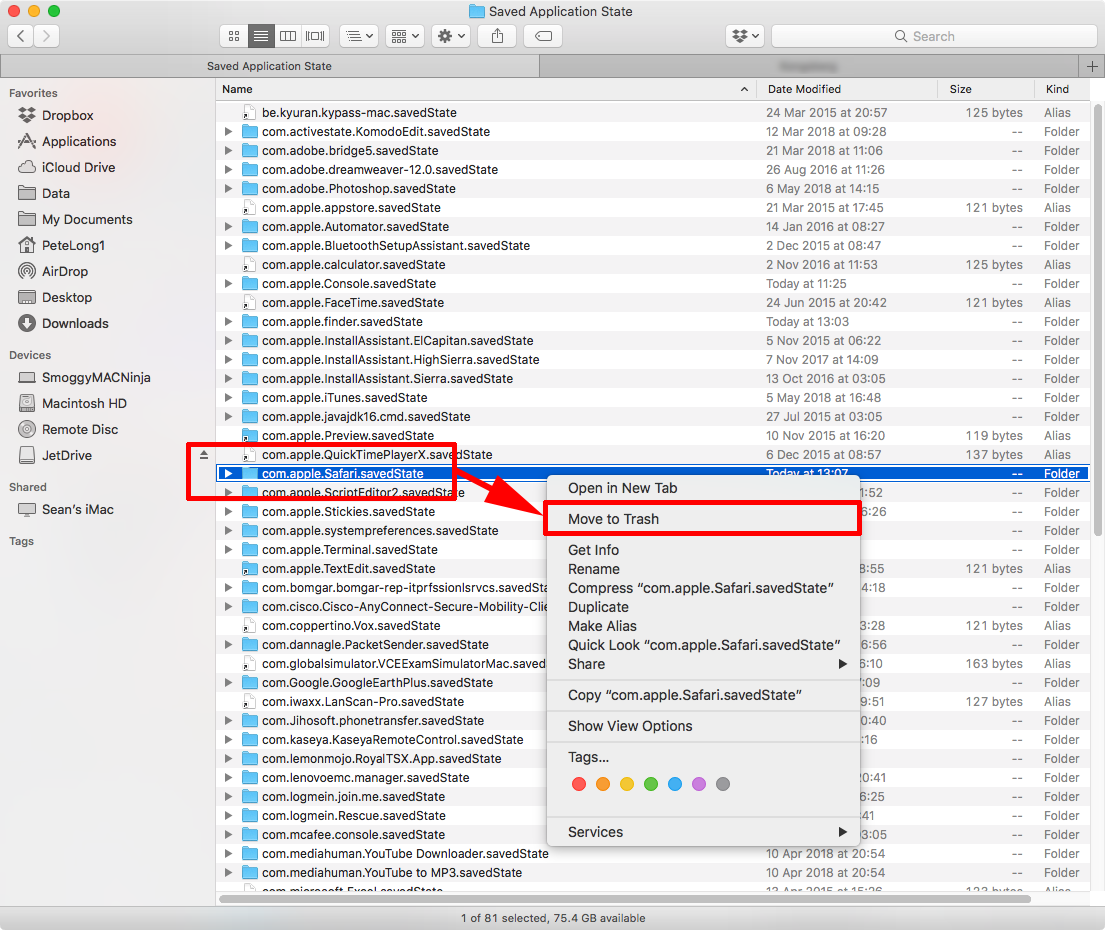
Task: Open Dropbox in the sidebar
Action: point(67,116)
